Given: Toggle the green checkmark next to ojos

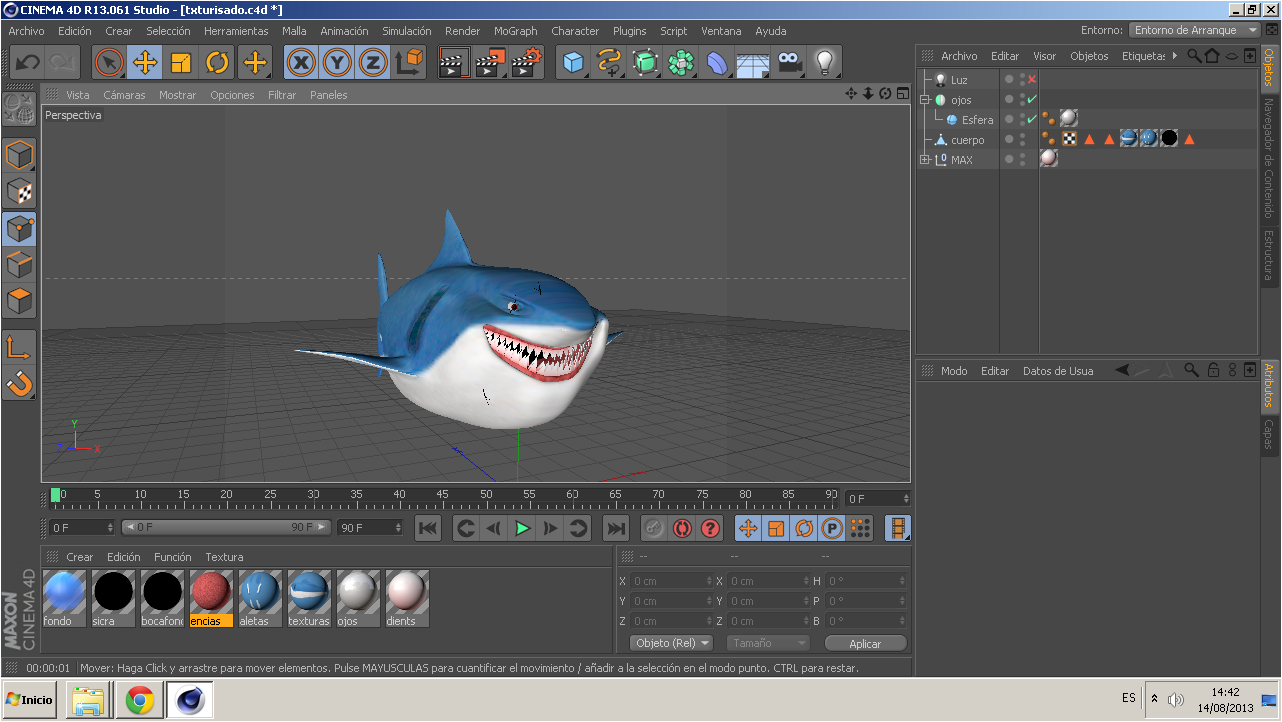Looking at the screenshot, I should (1032, 99).
